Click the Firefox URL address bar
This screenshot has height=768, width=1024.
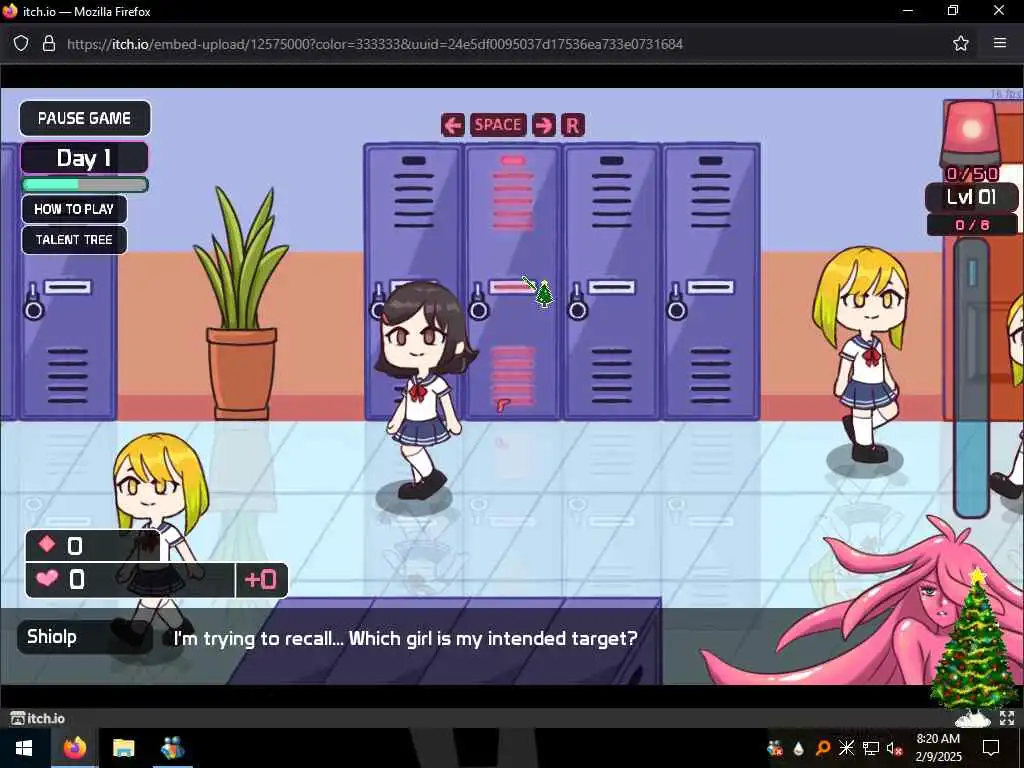(375, 44)
